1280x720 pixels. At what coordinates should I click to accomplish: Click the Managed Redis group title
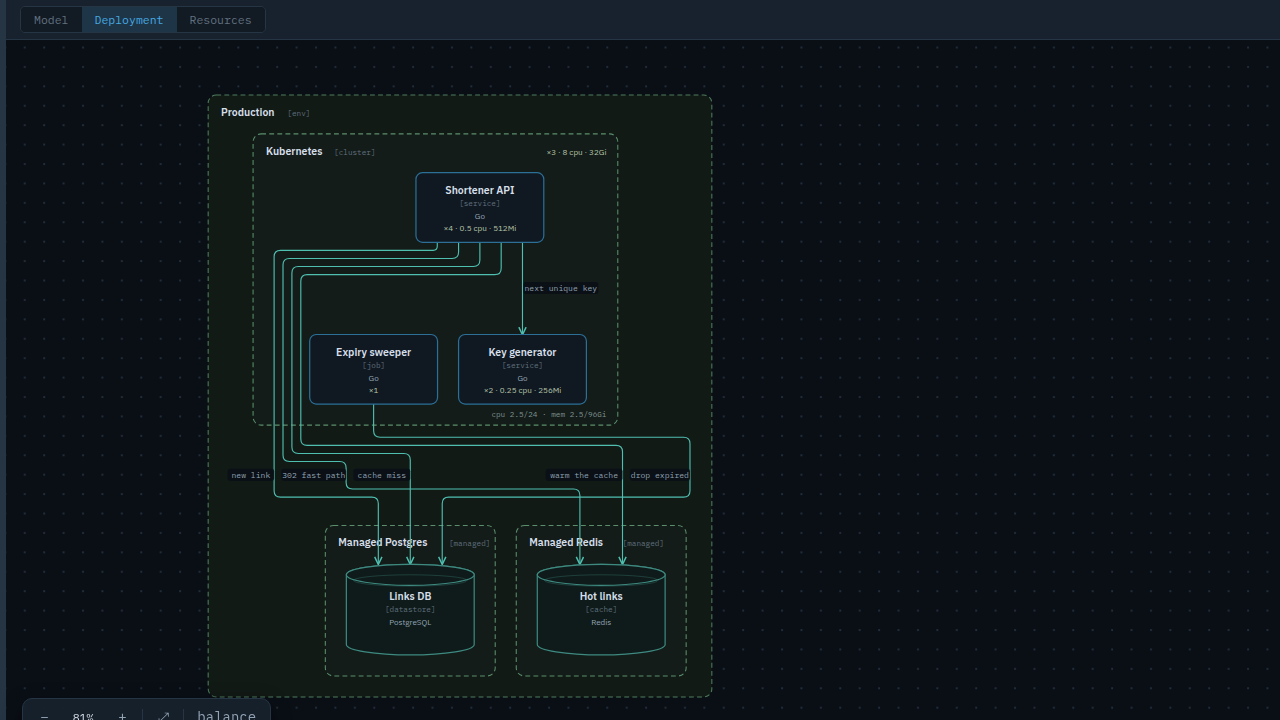coord(566,542)
